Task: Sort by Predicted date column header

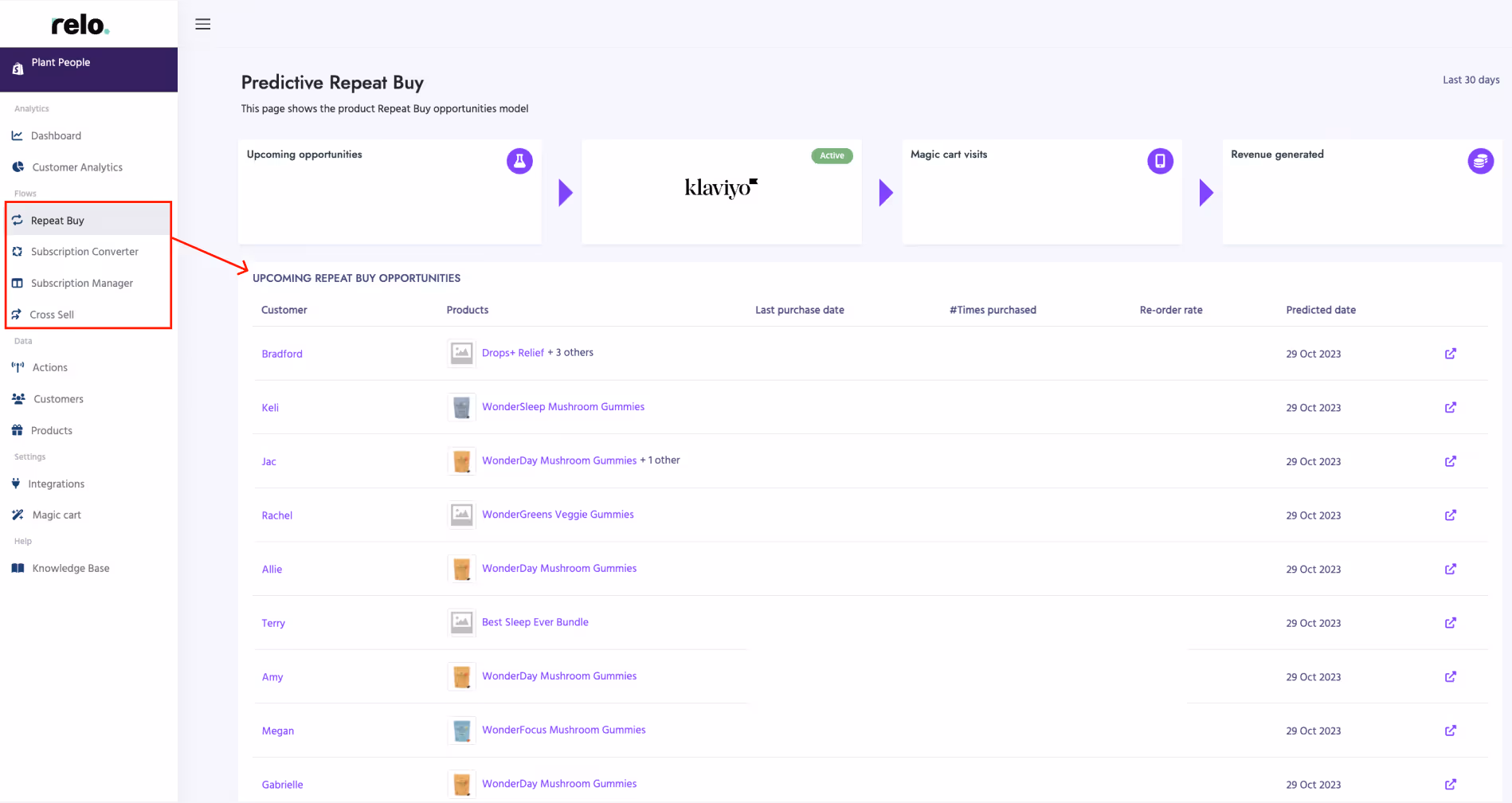Action: click(x=1321, y=310)
